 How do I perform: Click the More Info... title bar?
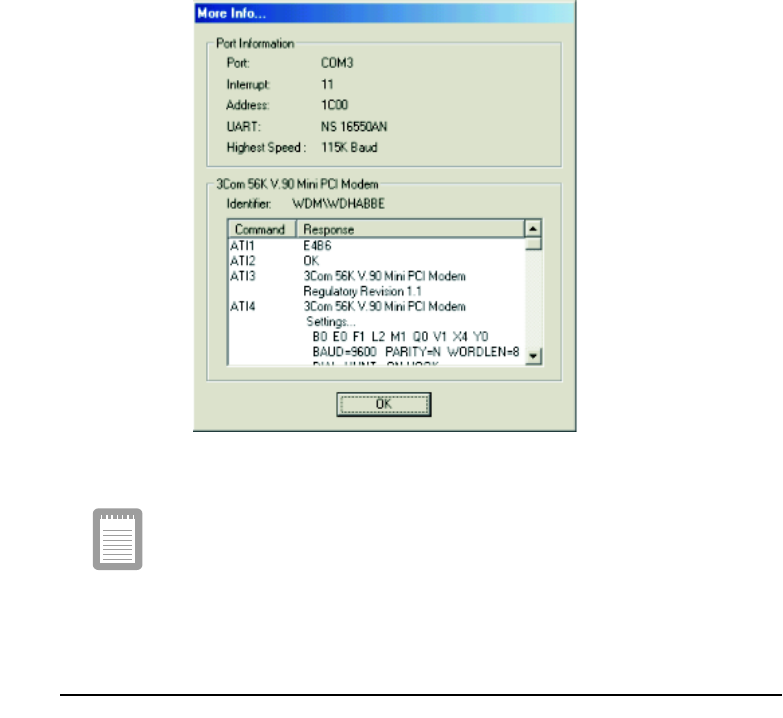point(384,13)
